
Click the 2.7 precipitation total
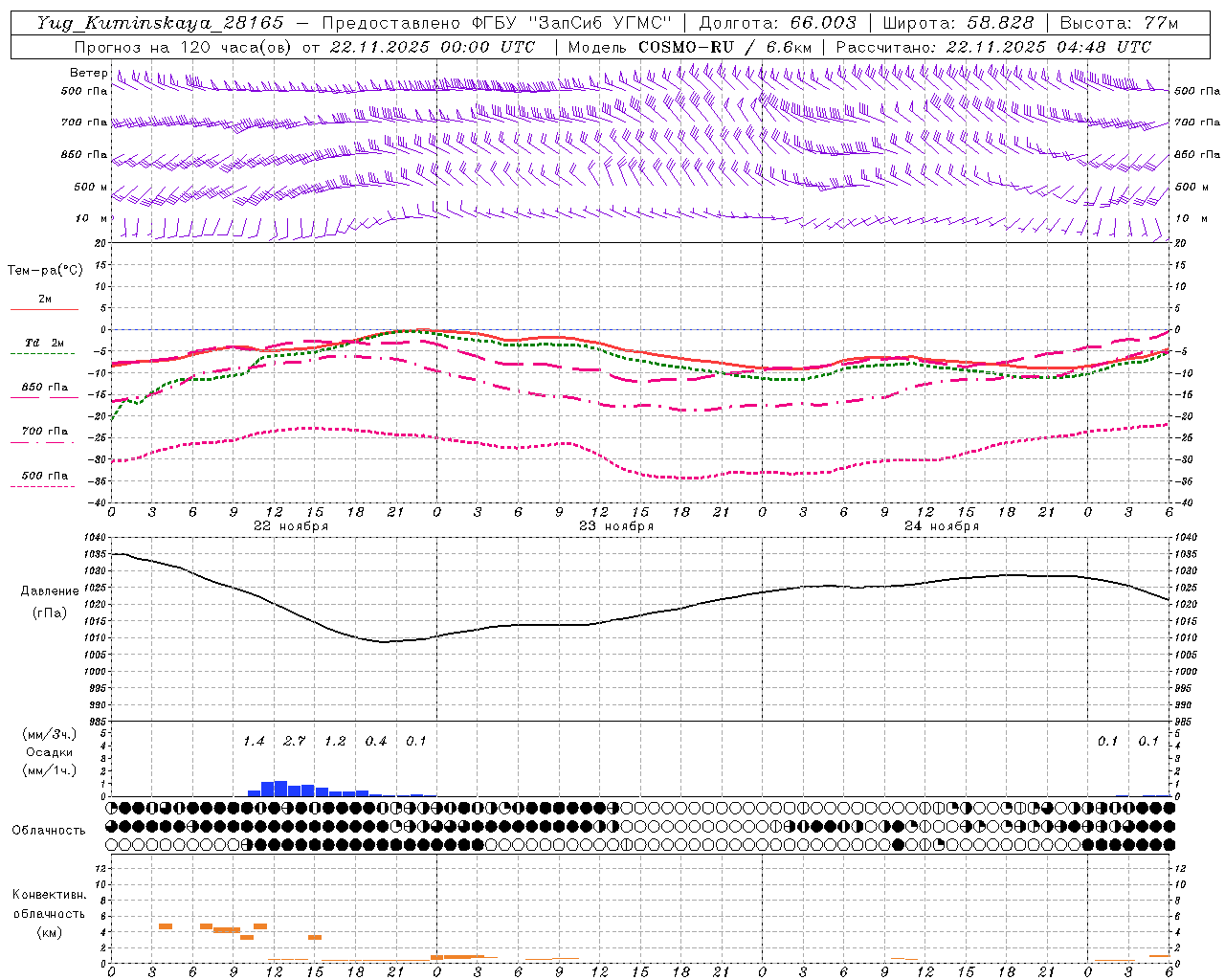(x=295, y=741)
